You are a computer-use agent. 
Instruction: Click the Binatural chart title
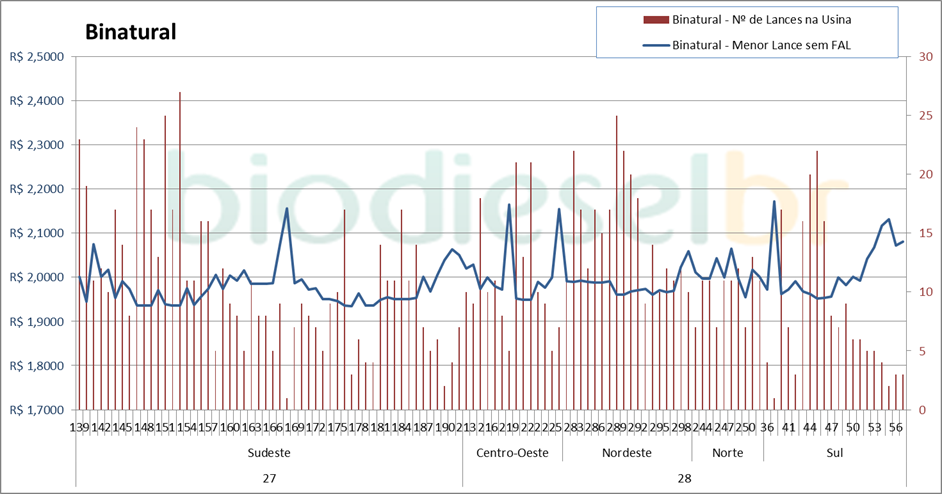pyautogui.click(x=130, y=32)
